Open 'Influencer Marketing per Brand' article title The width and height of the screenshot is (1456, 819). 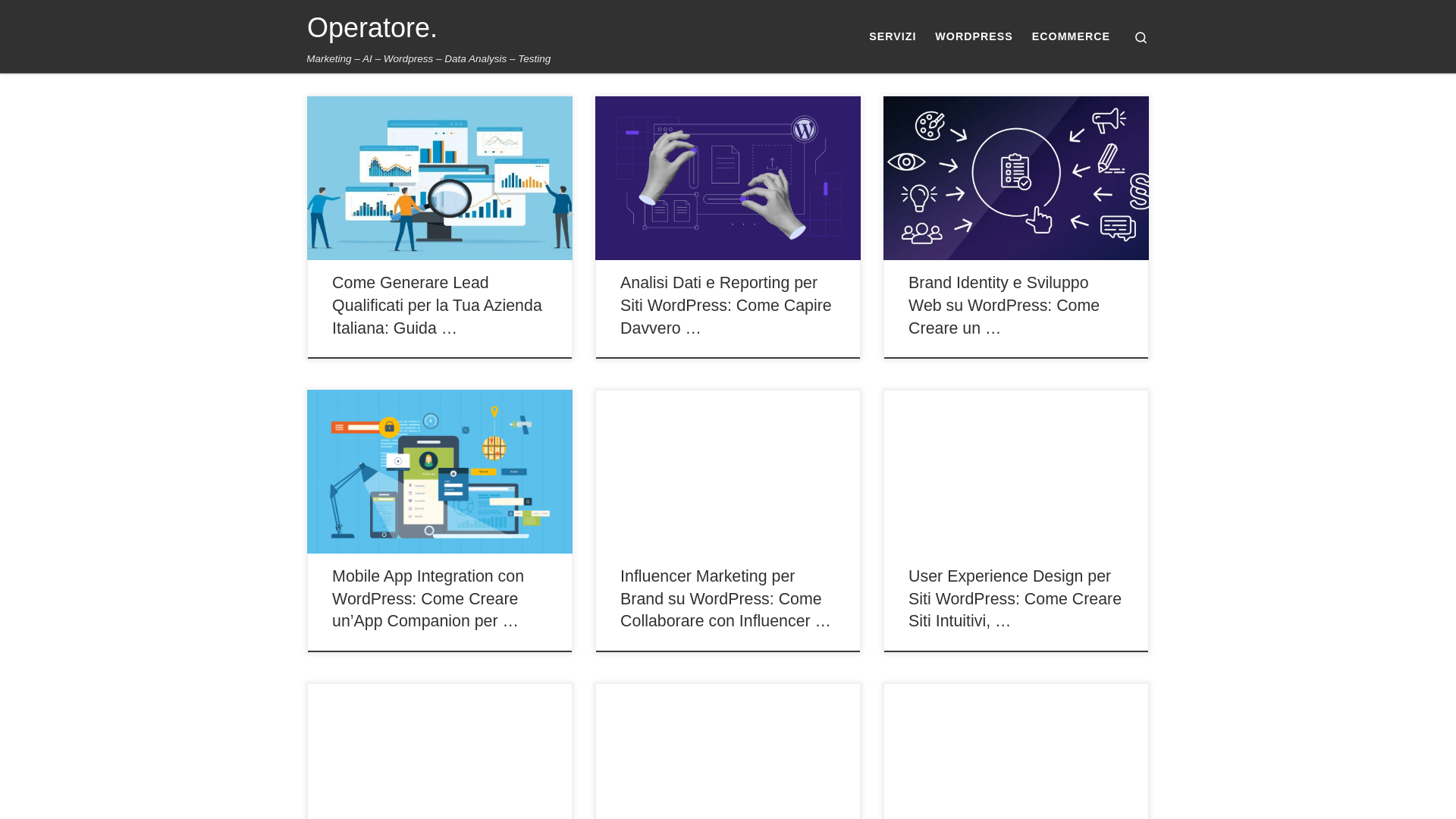pyautogui.click(x=724, y=599)
